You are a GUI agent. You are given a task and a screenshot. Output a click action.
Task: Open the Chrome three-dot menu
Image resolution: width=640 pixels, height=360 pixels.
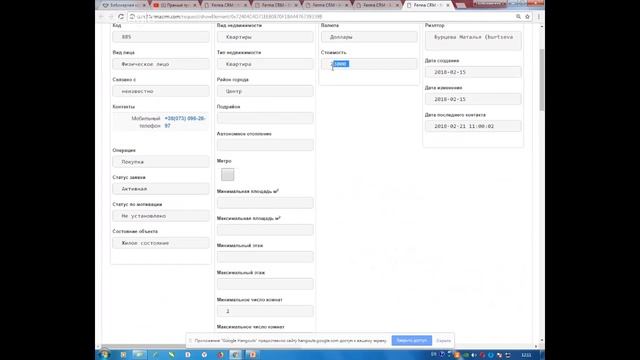[x=539, y=17]
